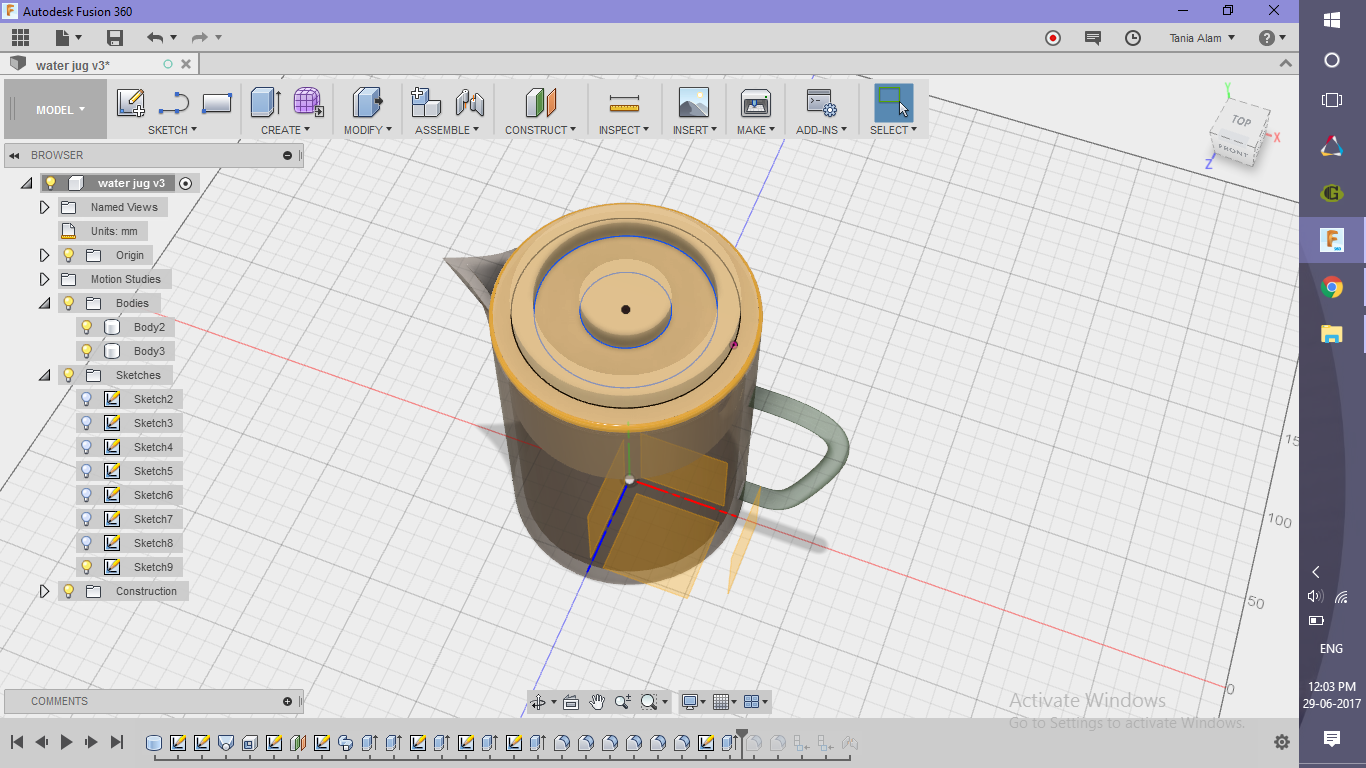Open the Grid and Snaps dropdown
Image resolution: width=1366 pixels, height=768 pixels.
pyautogui.click(x=726, y=702)
